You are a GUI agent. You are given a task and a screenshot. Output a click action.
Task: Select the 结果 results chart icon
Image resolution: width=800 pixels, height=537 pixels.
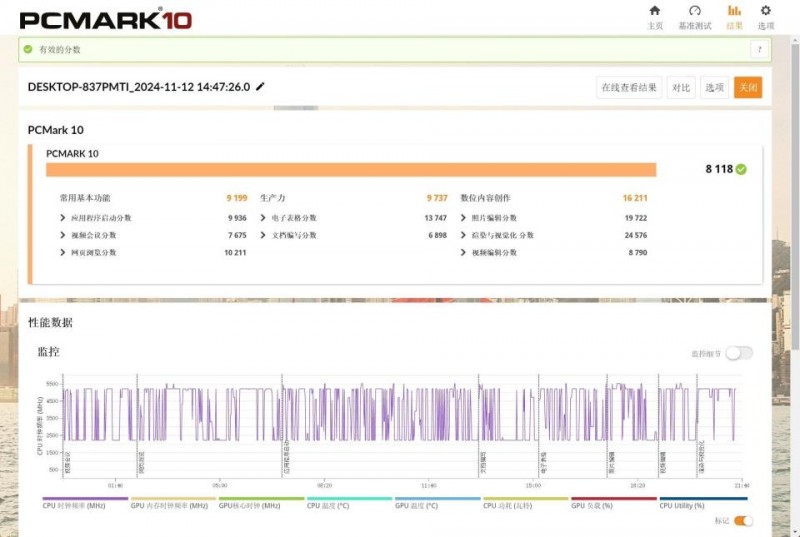734,11
